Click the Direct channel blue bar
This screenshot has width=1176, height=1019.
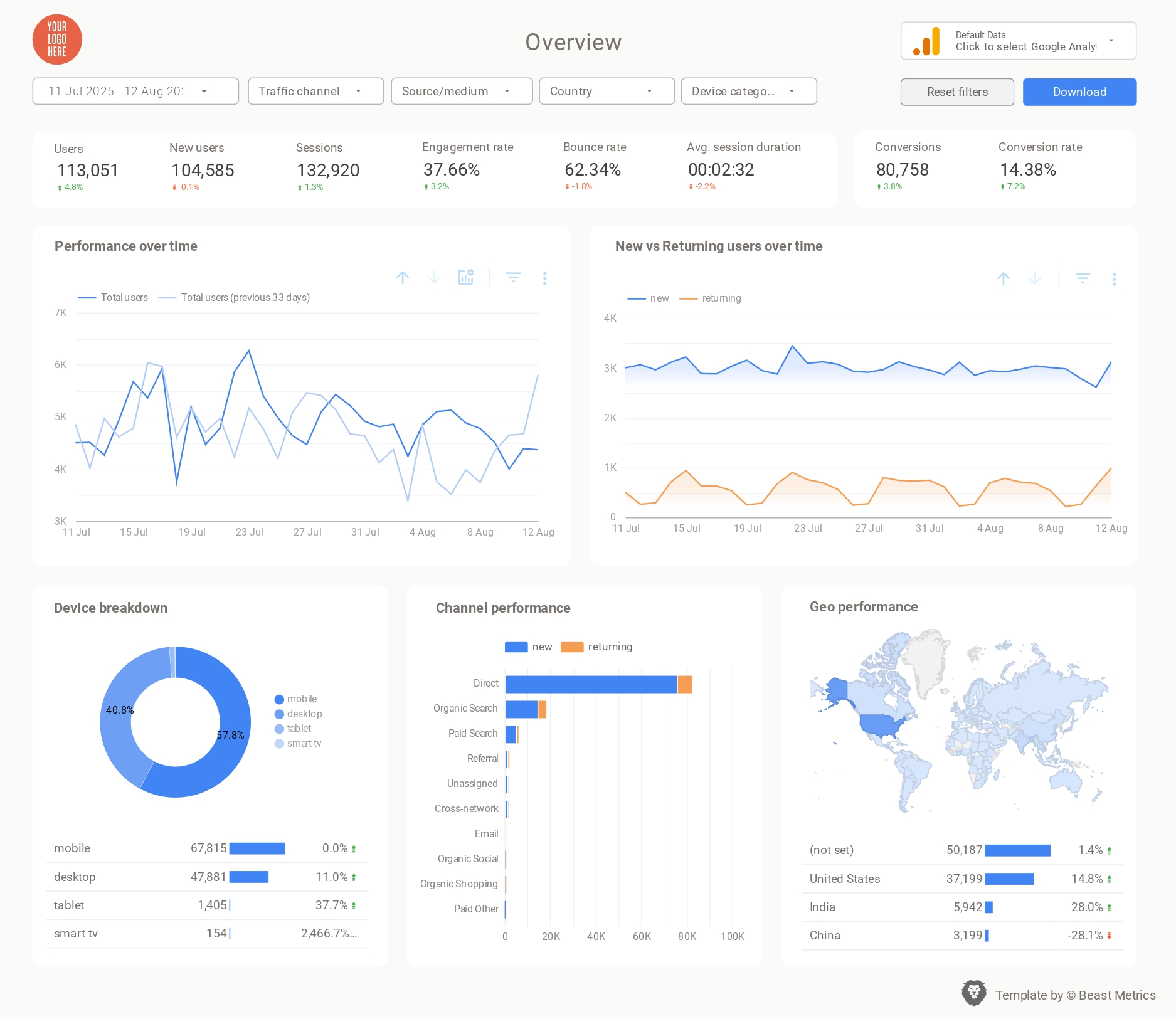591,685
